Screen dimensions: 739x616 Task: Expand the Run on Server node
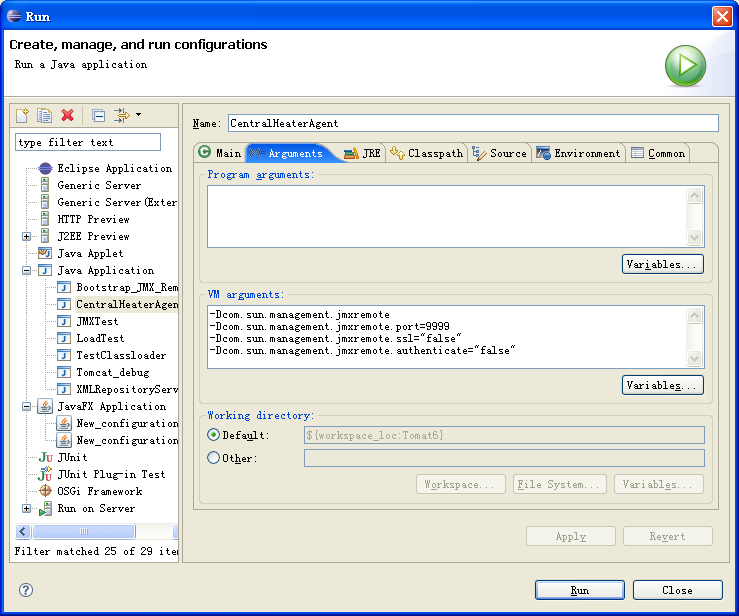[x=27, y=508]
